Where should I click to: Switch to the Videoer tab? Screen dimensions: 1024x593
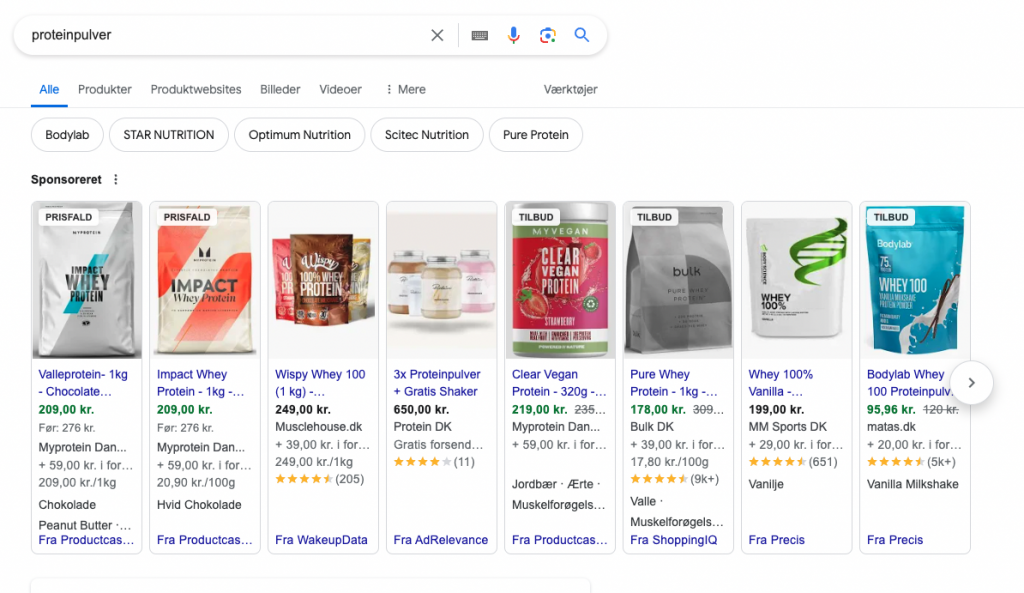[x=340, y=89]
